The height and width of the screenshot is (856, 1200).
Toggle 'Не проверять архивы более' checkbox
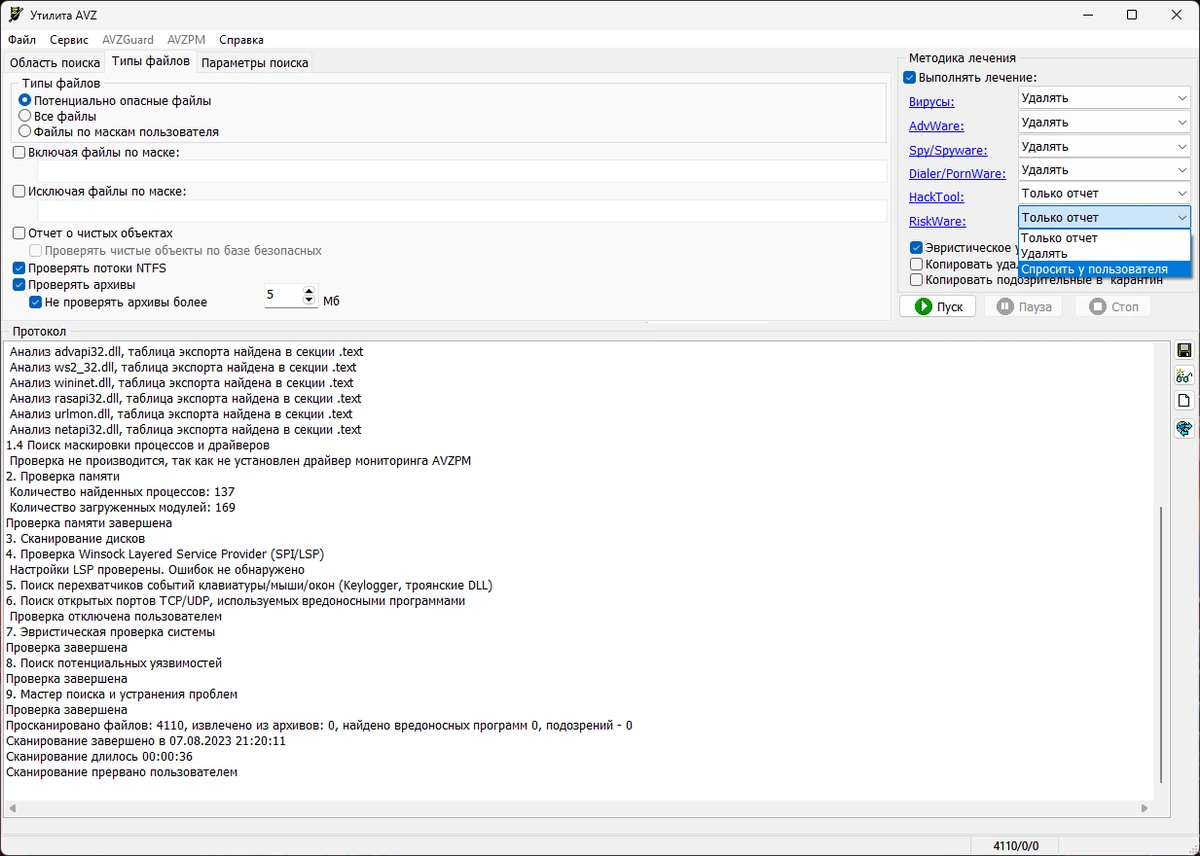36,302
